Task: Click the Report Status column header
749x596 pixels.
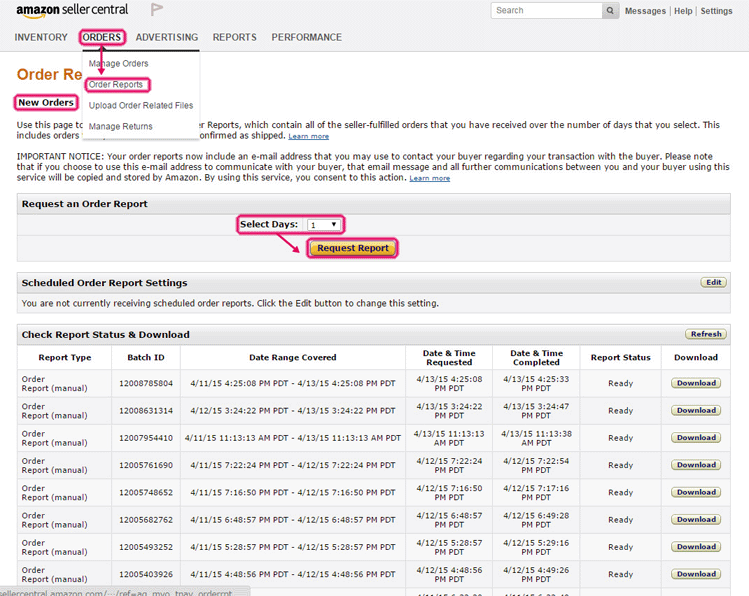Action: click(x=621, y=357)
